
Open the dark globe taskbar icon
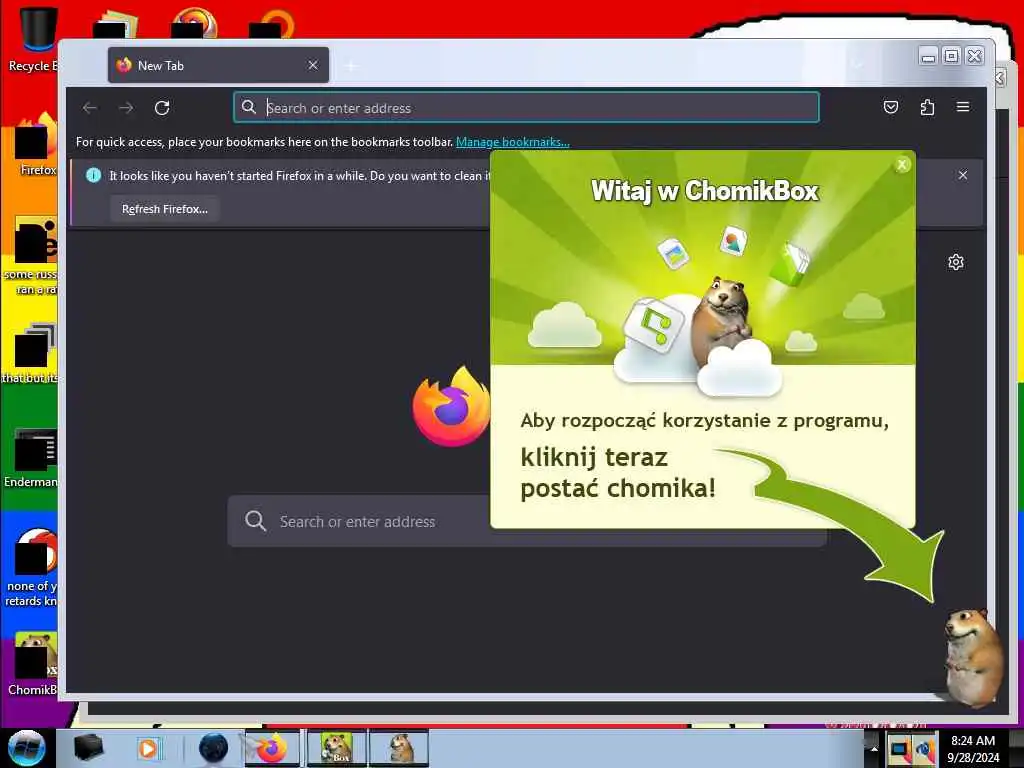point(213,748)
